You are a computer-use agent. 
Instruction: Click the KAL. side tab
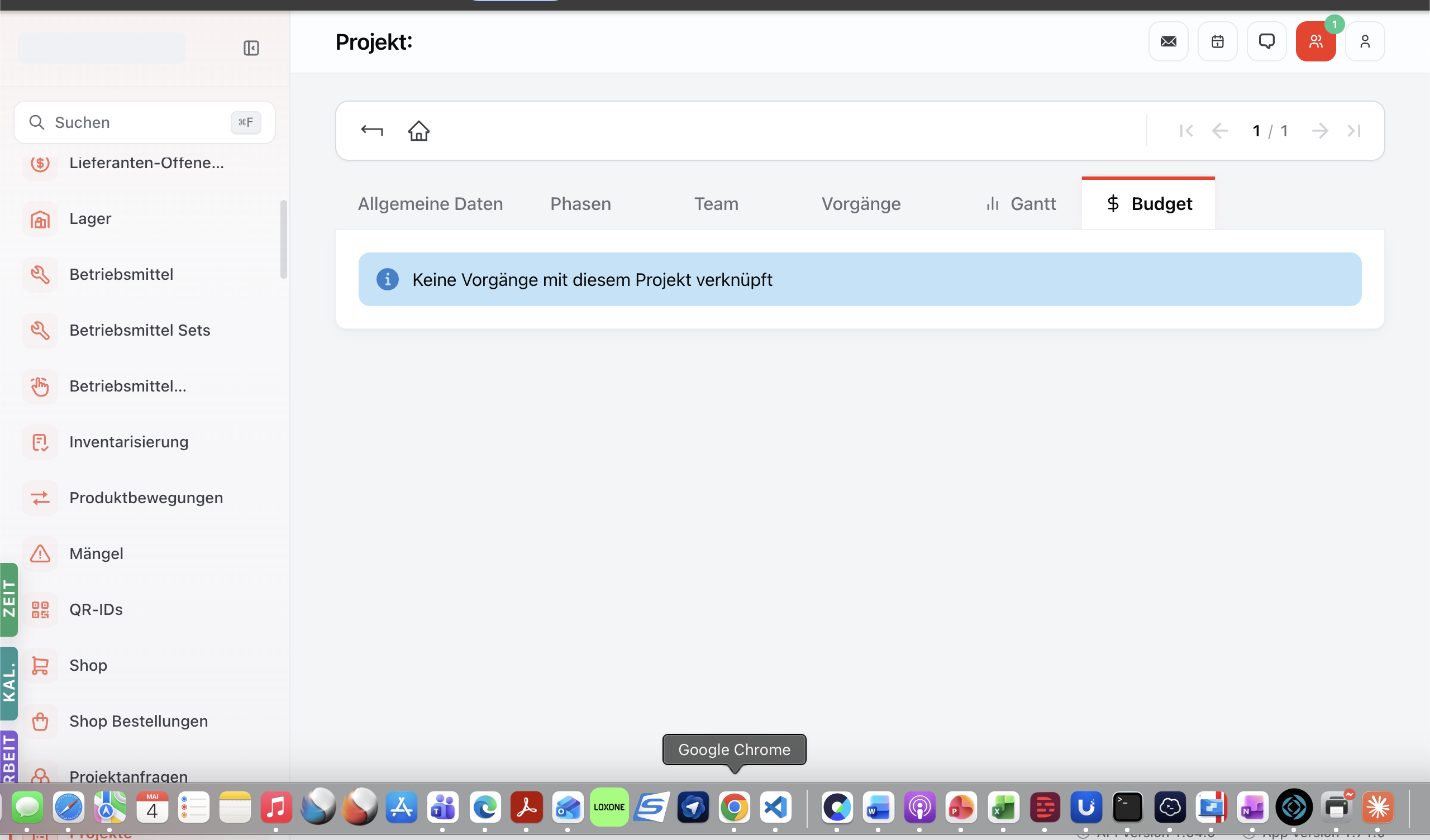[x=9, y=684]
